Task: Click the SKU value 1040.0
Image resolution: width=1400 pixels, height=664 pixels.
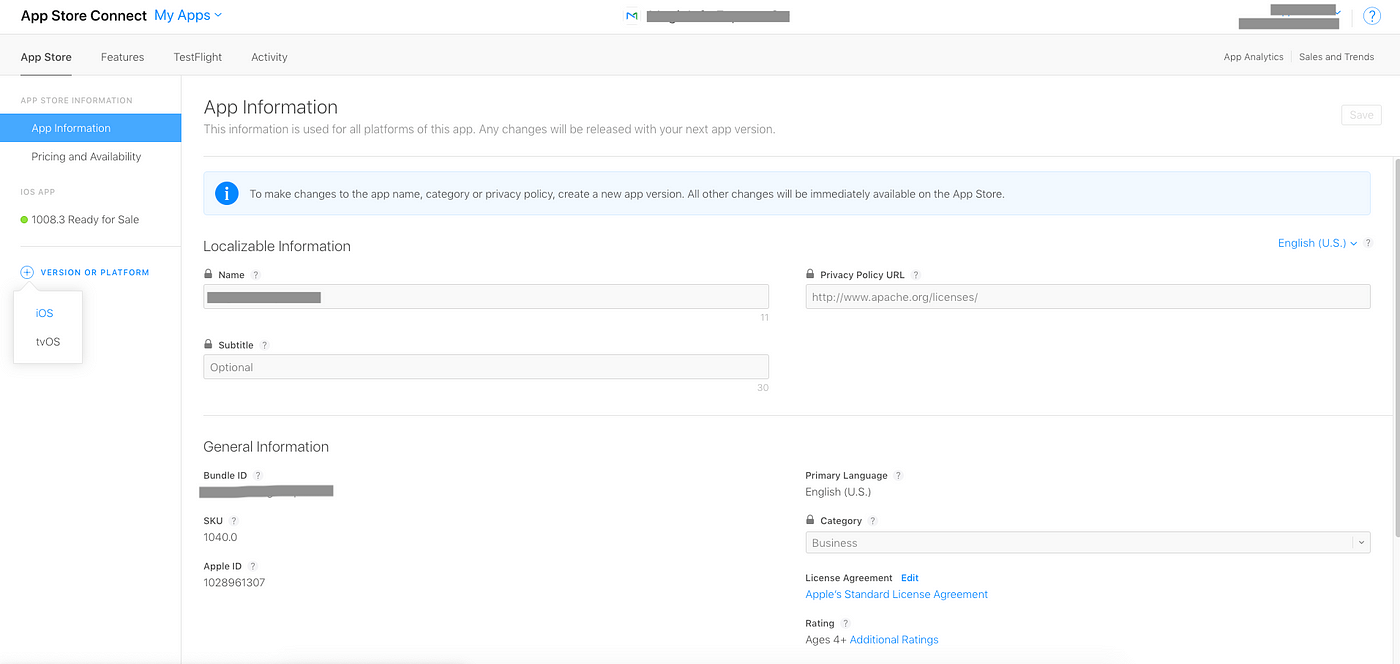Action: [x=220, y=537]
